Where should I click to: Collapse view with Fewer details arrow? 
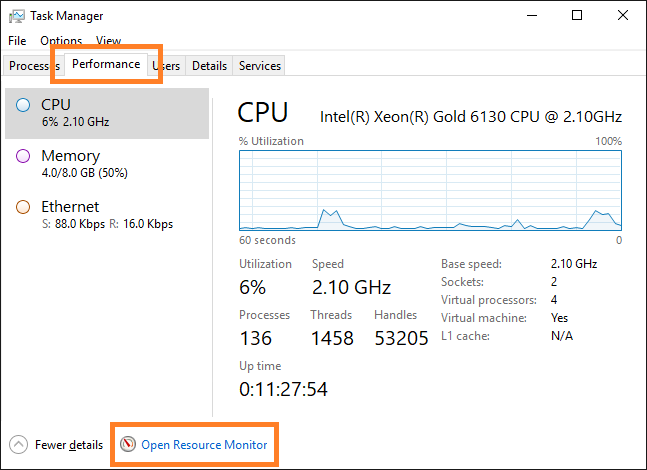click(19, 444)
